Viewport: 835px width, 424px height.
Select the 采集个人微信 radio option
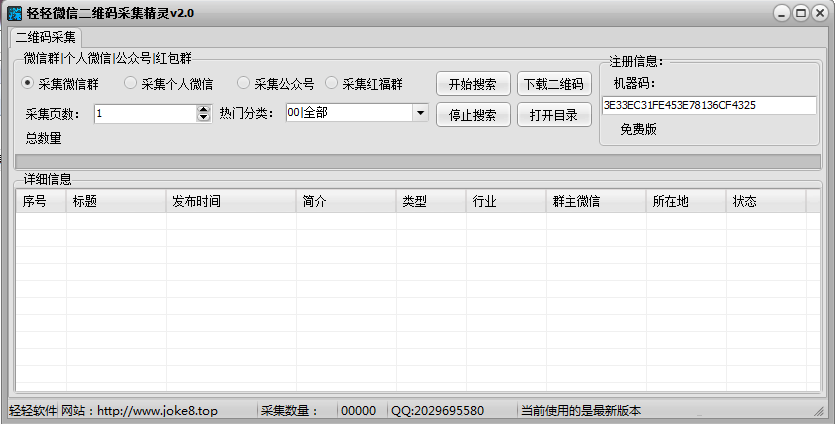130,83
